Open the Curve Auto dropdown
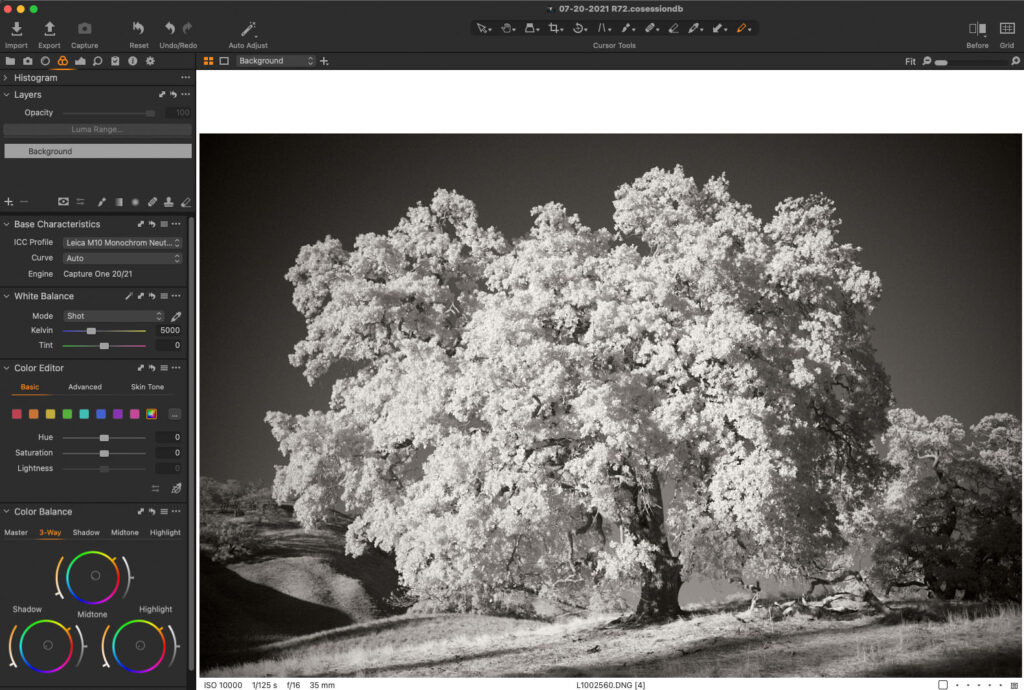The height and width of the screenshot is (690, 1024). coord(122,258)
